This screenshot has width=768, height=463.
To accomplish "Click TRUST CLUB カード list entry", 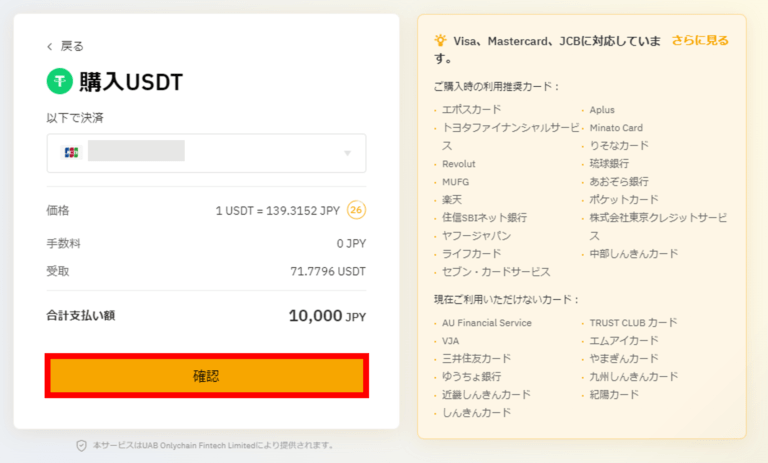I will pyautogui.click(x=633, y=323).
